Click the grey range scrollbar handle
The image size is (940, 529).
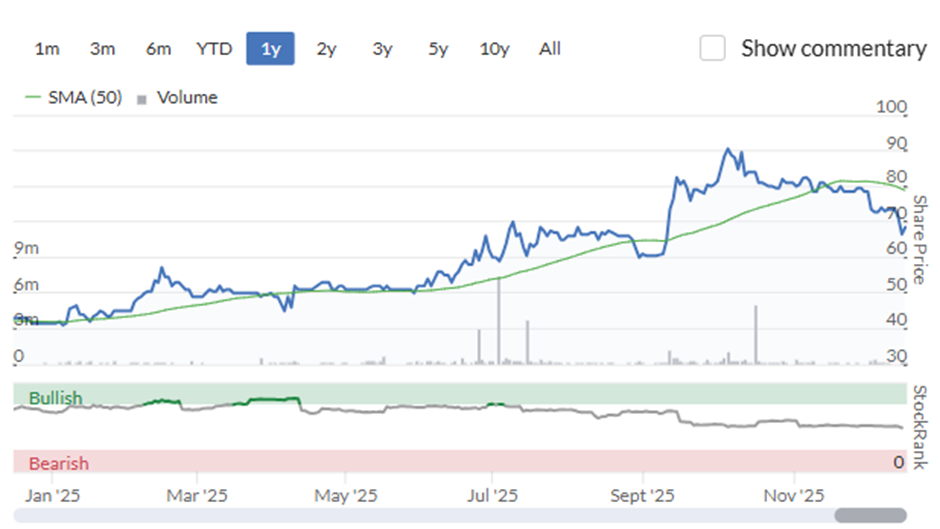[870, 515]
